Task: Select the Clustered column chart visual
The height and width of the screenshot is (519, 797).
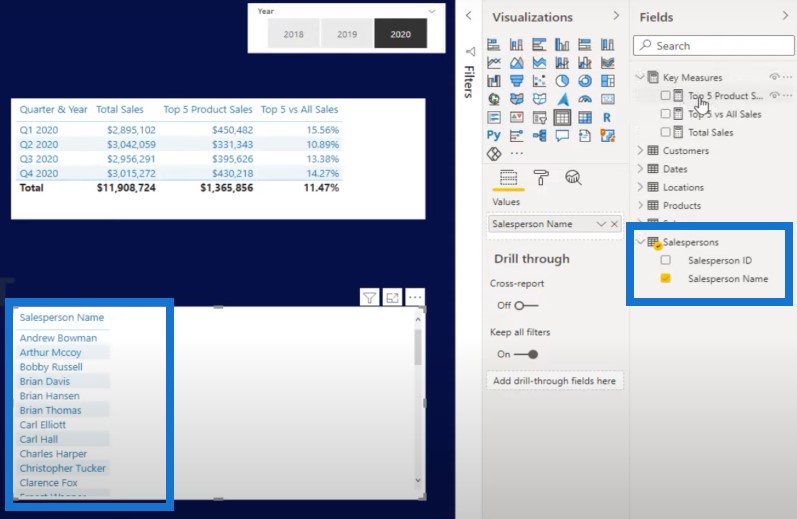Action: click(x=562, y=45)
